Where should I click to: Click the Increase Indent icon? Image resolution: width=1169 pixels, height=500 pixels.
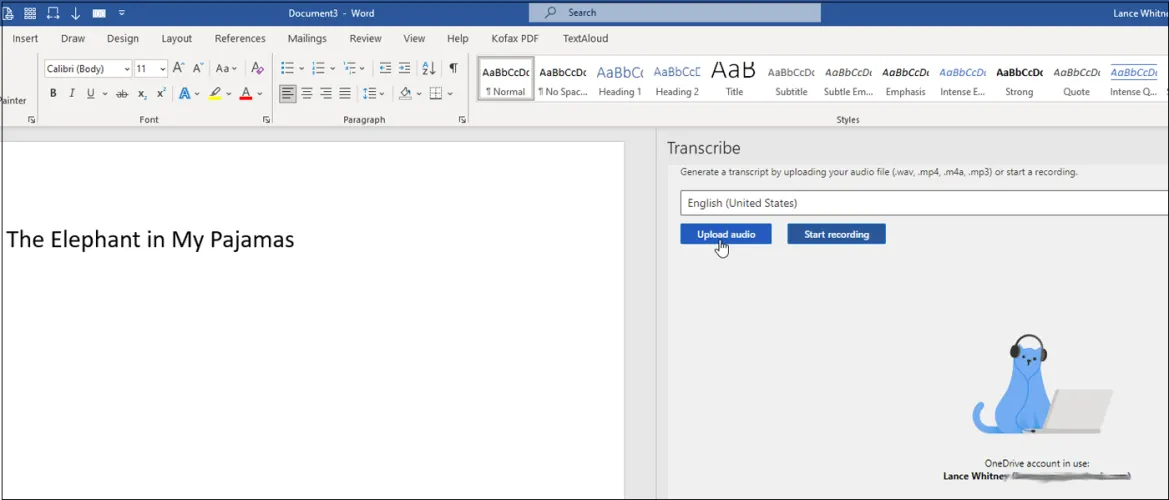(x=405, y=68)
